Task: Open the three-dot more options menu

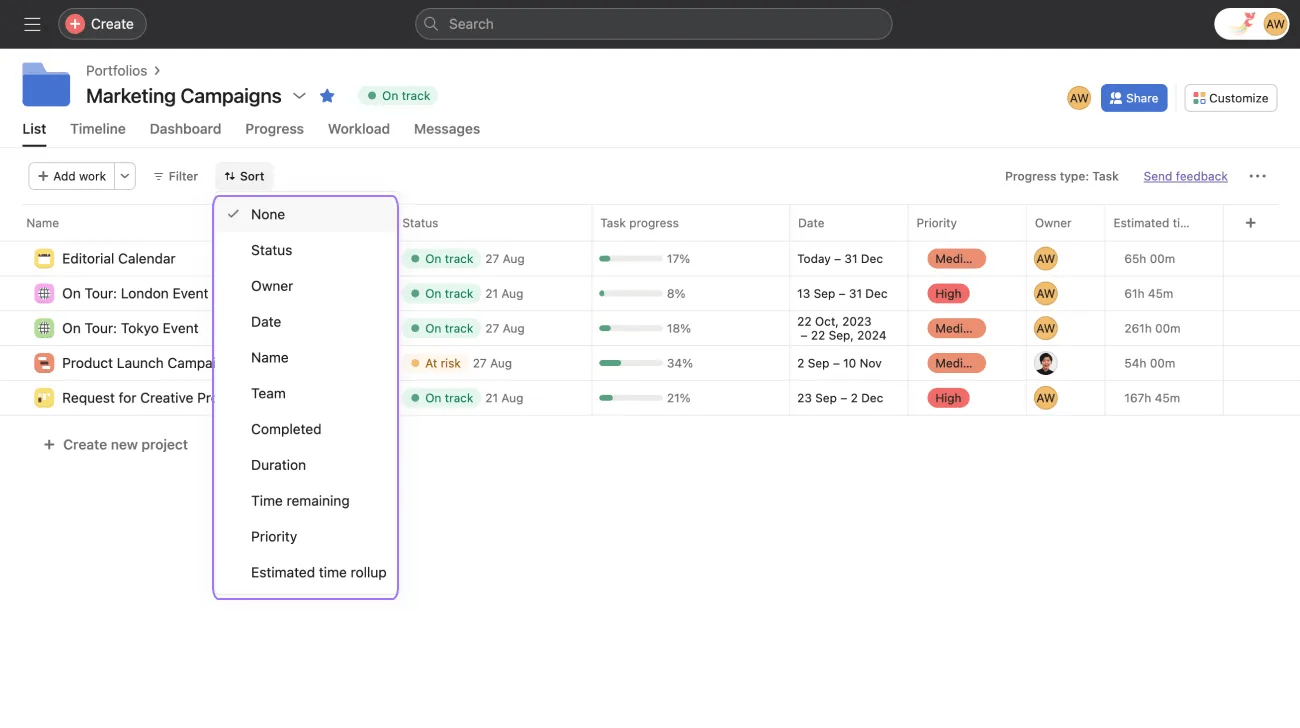Action: click(x=1257, y=176)
